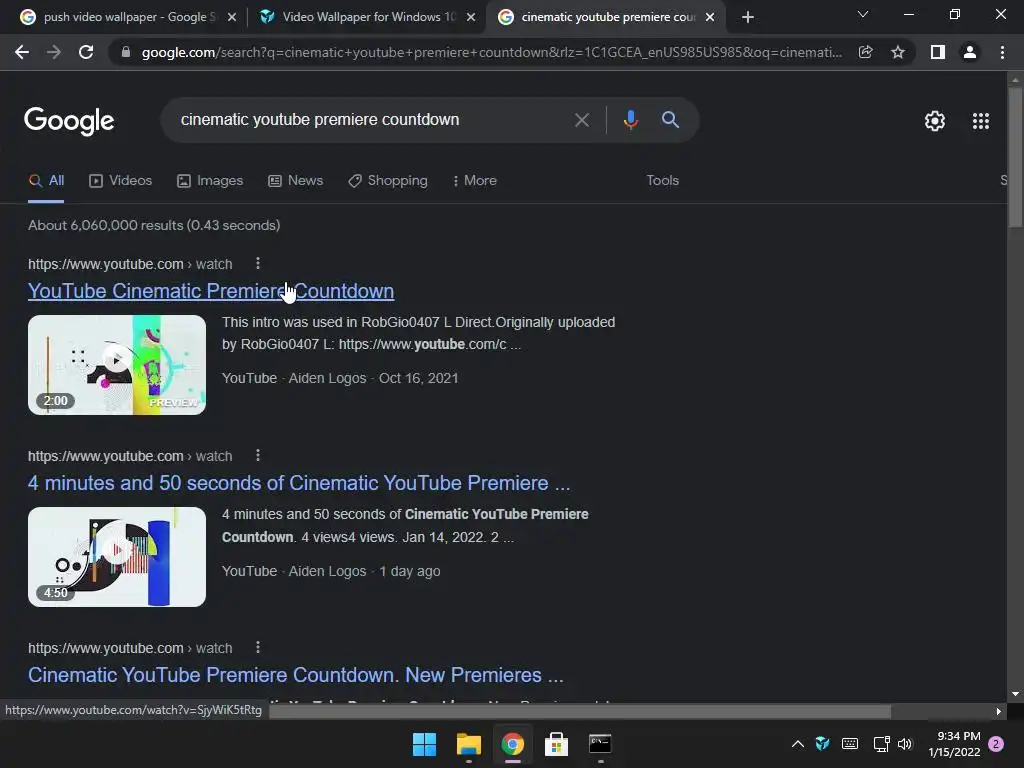Open the Google apps grid
This screenshot has width=1024, height=768.
point(980,121)
